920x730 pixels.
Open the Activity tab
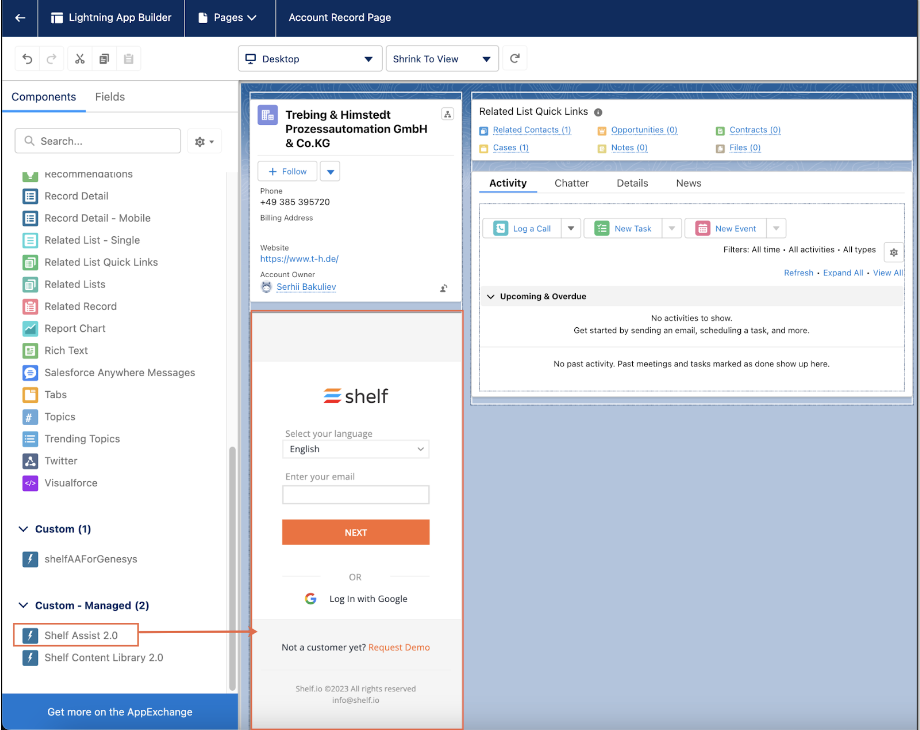pos(508,183)
